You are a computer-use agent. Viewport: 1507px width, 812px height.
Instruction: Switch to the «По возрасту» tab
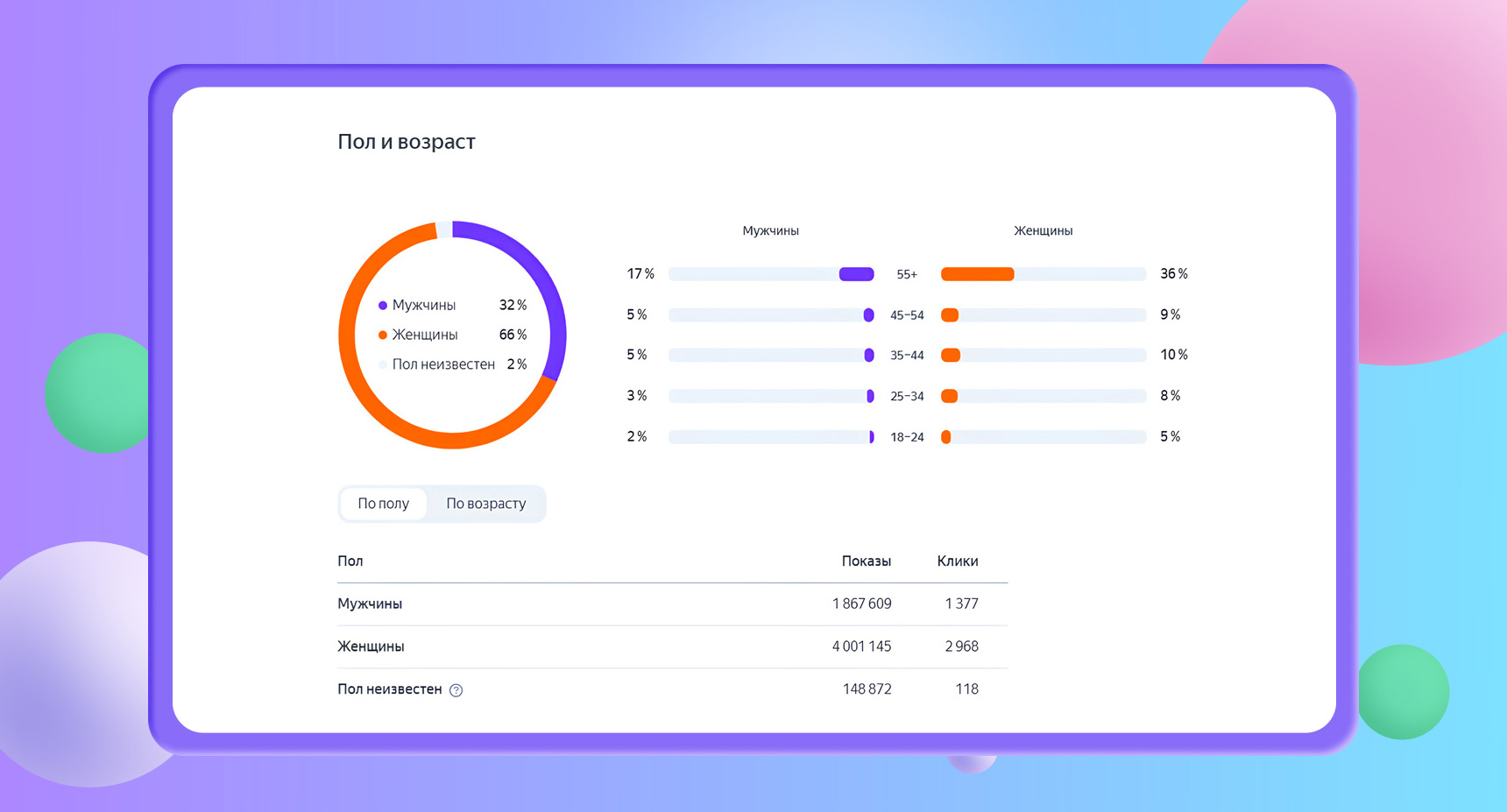[x=486, y=504]
